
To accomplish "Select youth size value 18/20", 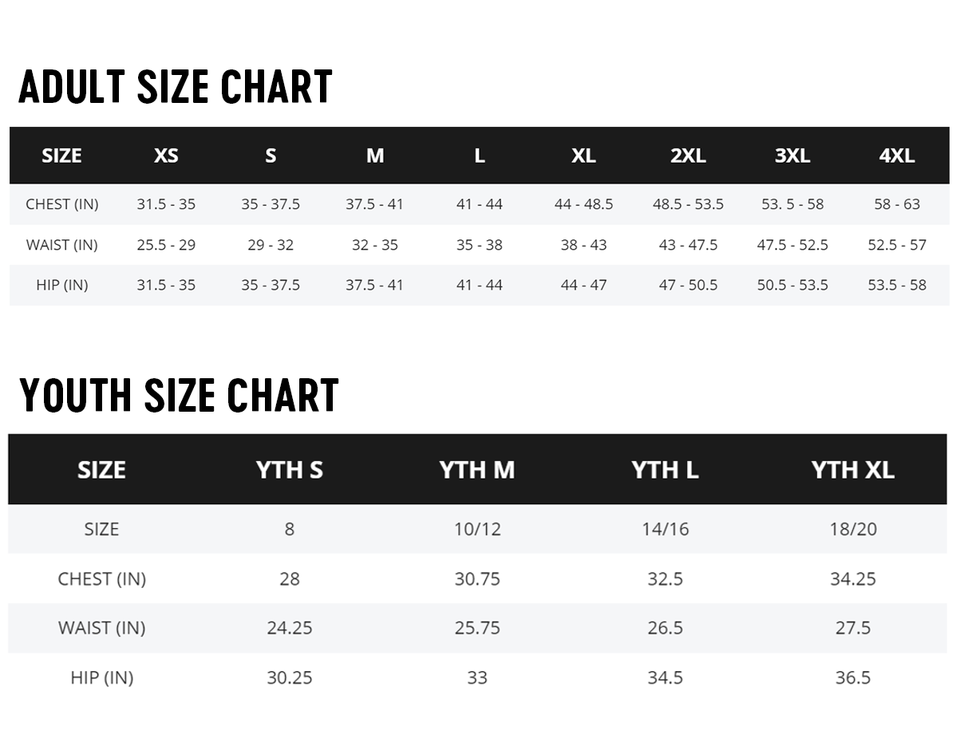I will point(853,529).
